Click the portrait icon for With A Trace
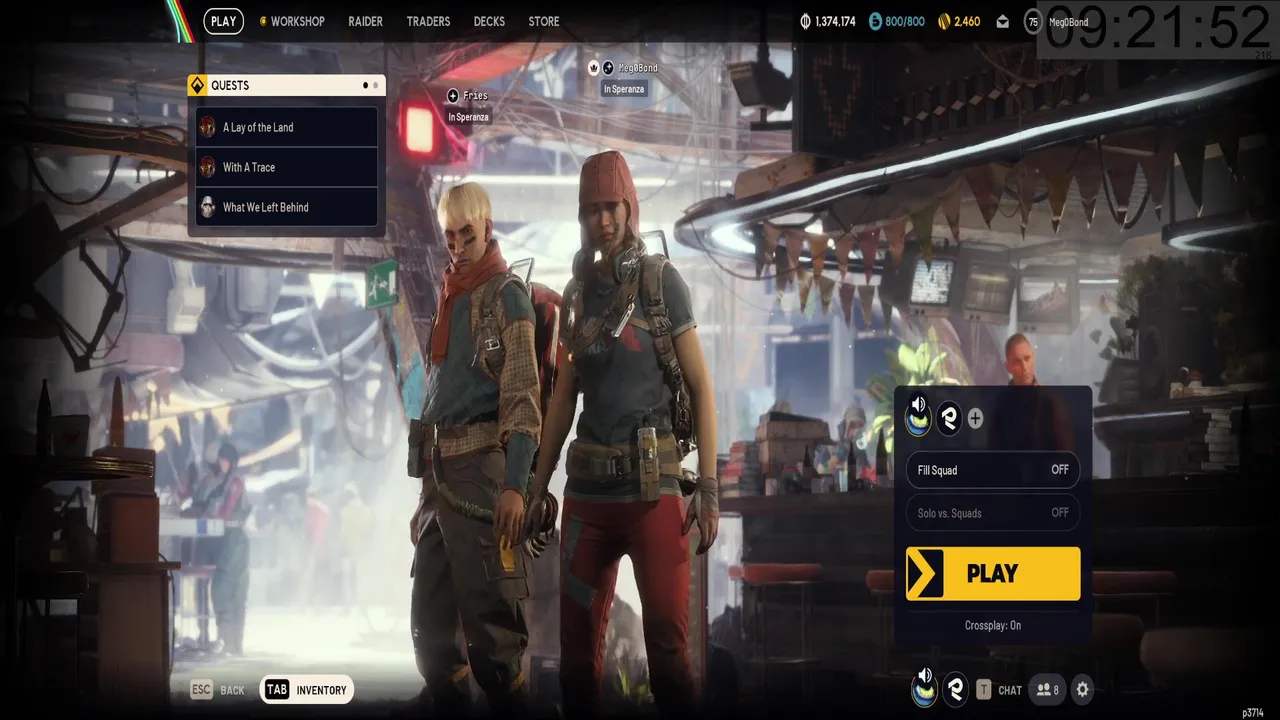The image size is (1280, 720). [207, 167]
